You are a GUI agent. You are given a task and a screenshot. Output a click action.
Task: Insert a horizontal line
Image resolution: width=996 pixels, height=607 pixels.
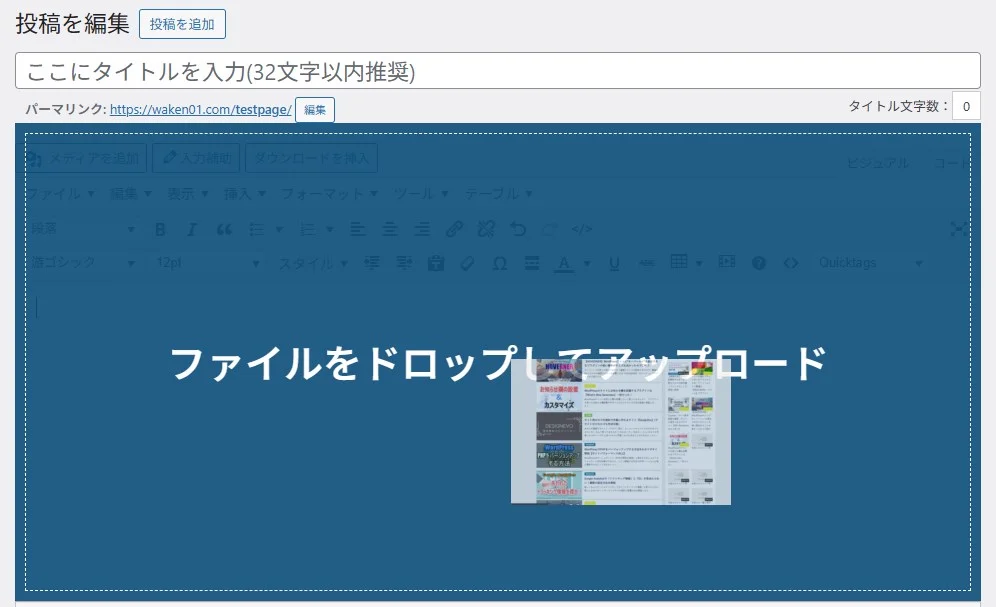click(532, 263)
